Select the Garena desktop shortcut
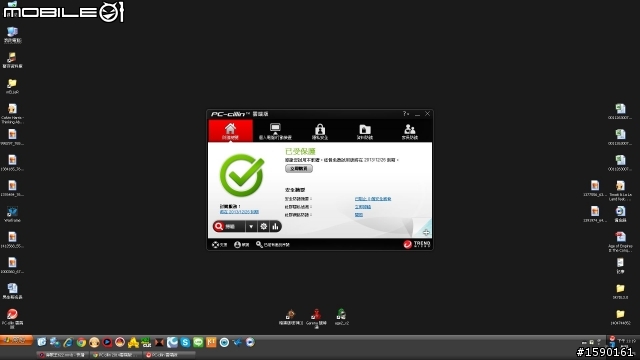 pos(316,318)
